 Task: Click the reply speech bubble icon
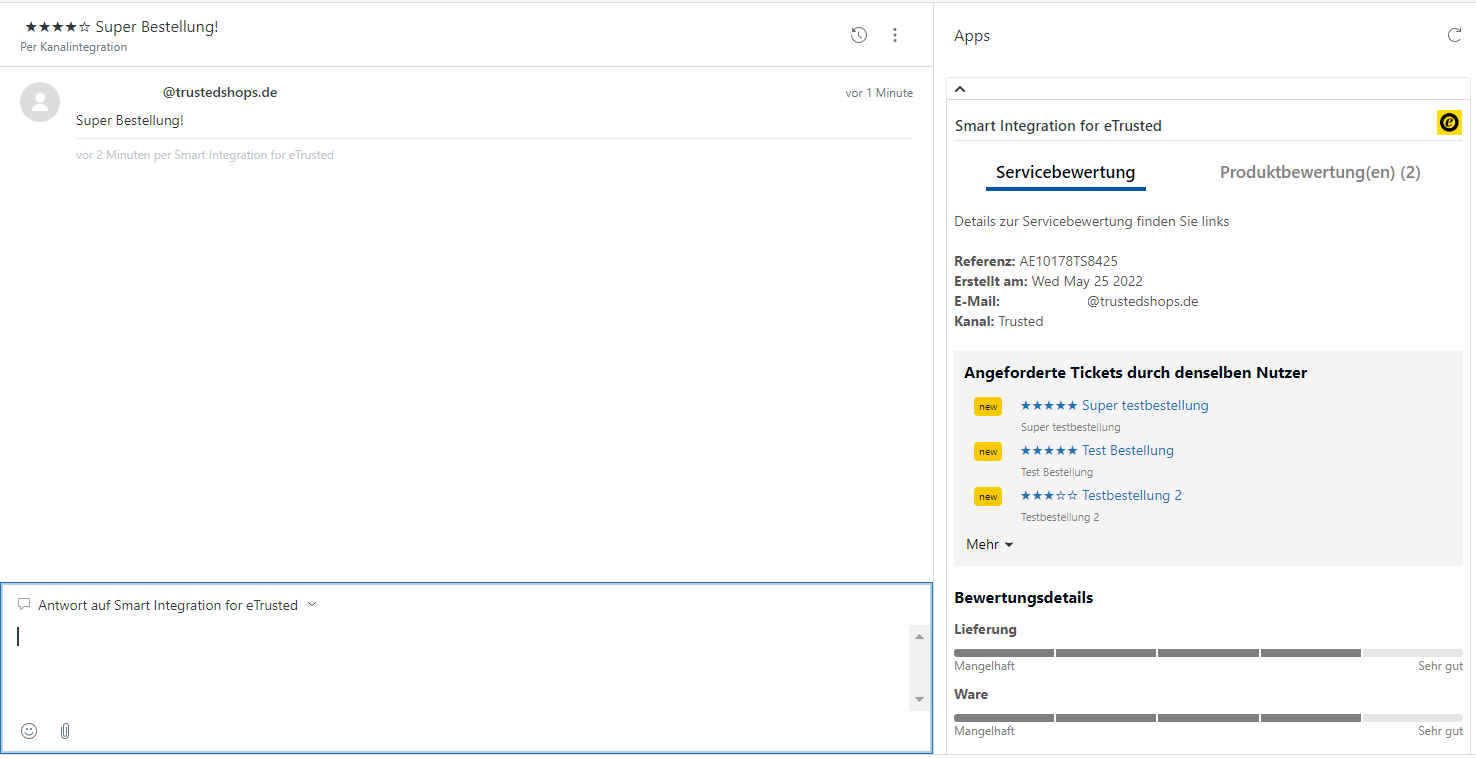(x=24, y=604)
